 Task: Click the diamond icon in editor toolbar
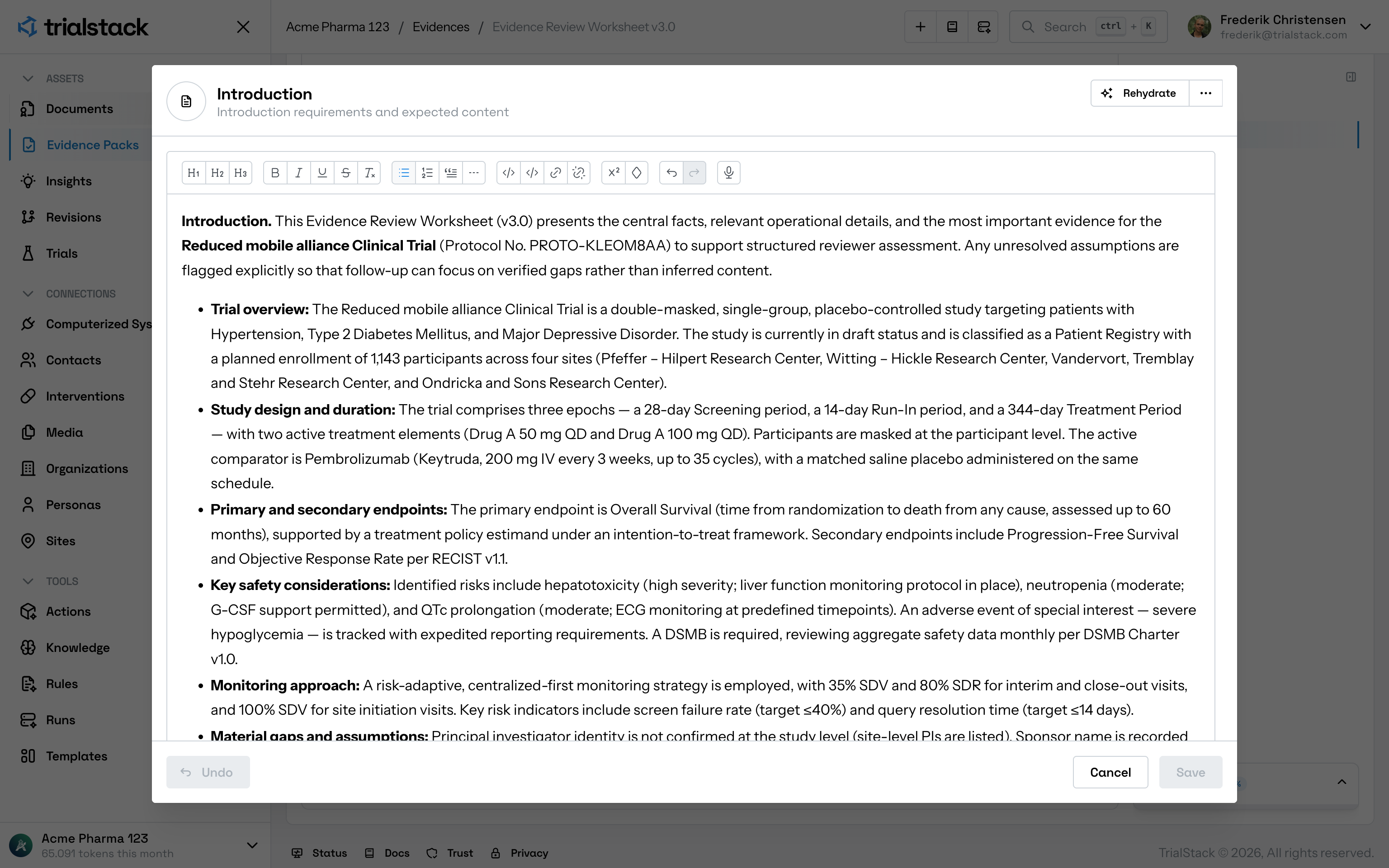pyautogui.click(x=637, y=173)
